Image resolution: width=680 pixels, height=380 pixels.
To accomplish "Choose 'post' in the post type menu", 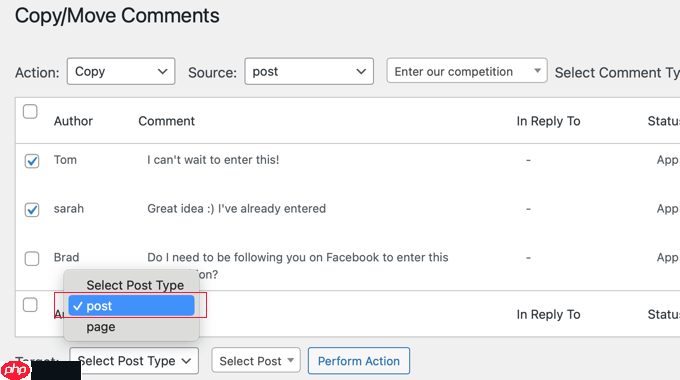I will click(x=131, y=306).
